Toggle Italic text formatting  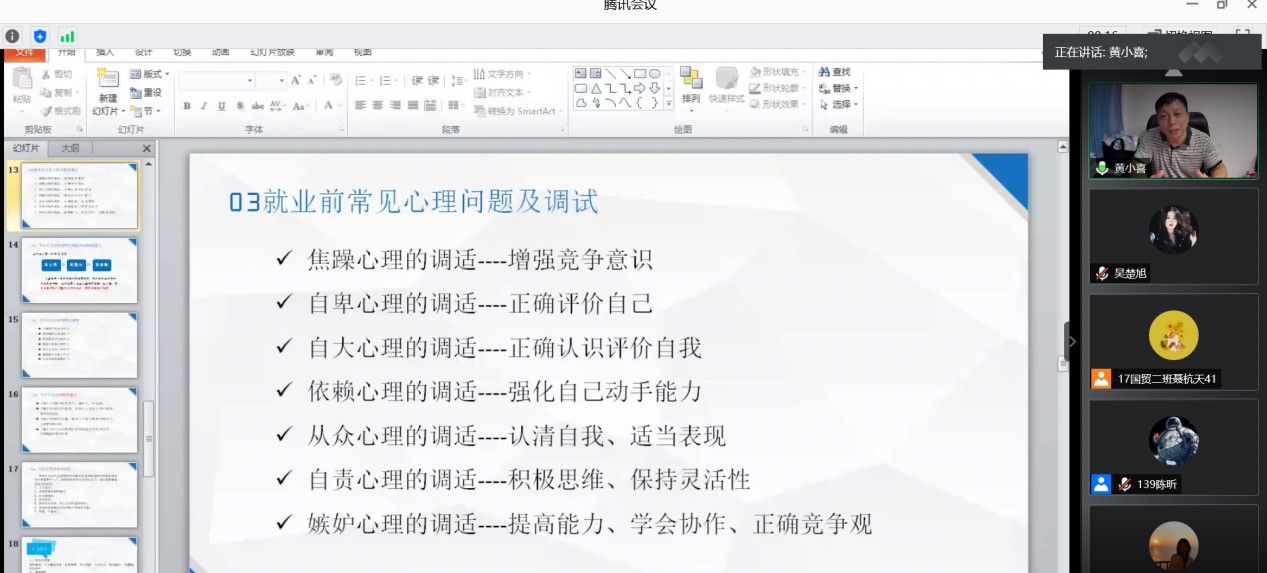coord(204,106)
